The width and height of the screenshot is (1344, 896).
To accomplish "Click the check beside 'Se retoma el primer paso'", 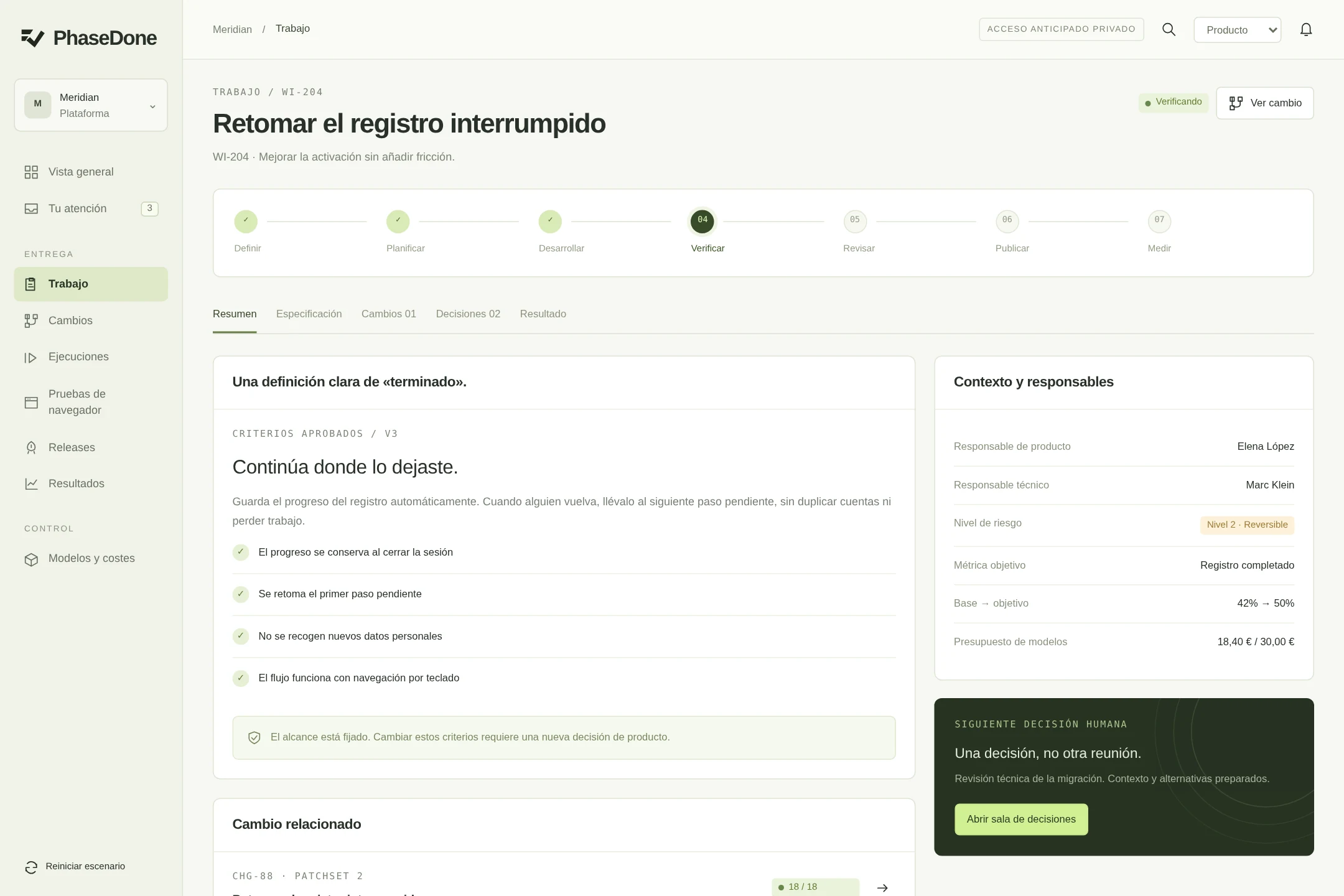I will [241, 594].
